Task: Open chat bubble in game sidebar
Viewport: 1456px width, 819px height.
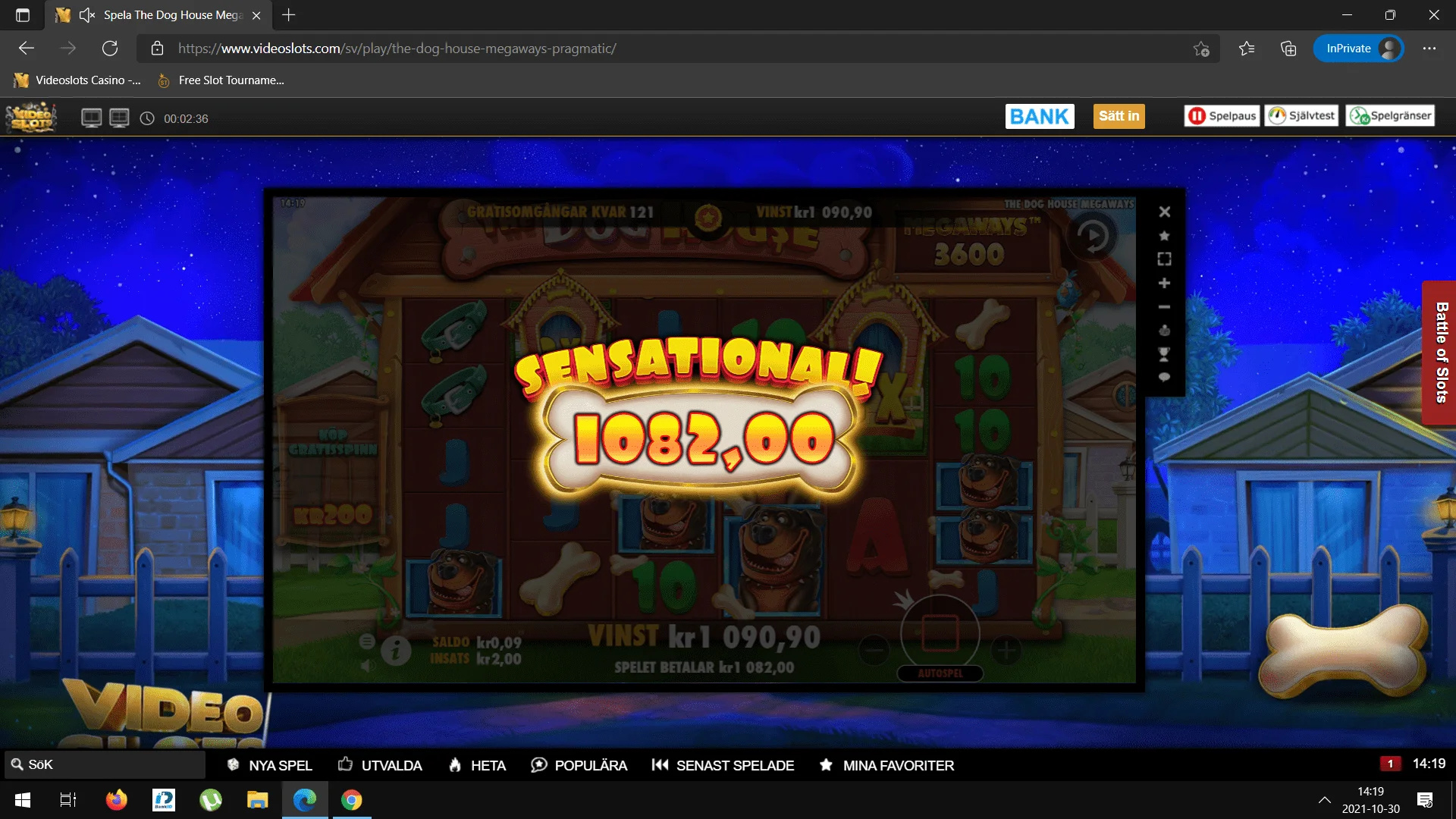Action: [1164, 378]
